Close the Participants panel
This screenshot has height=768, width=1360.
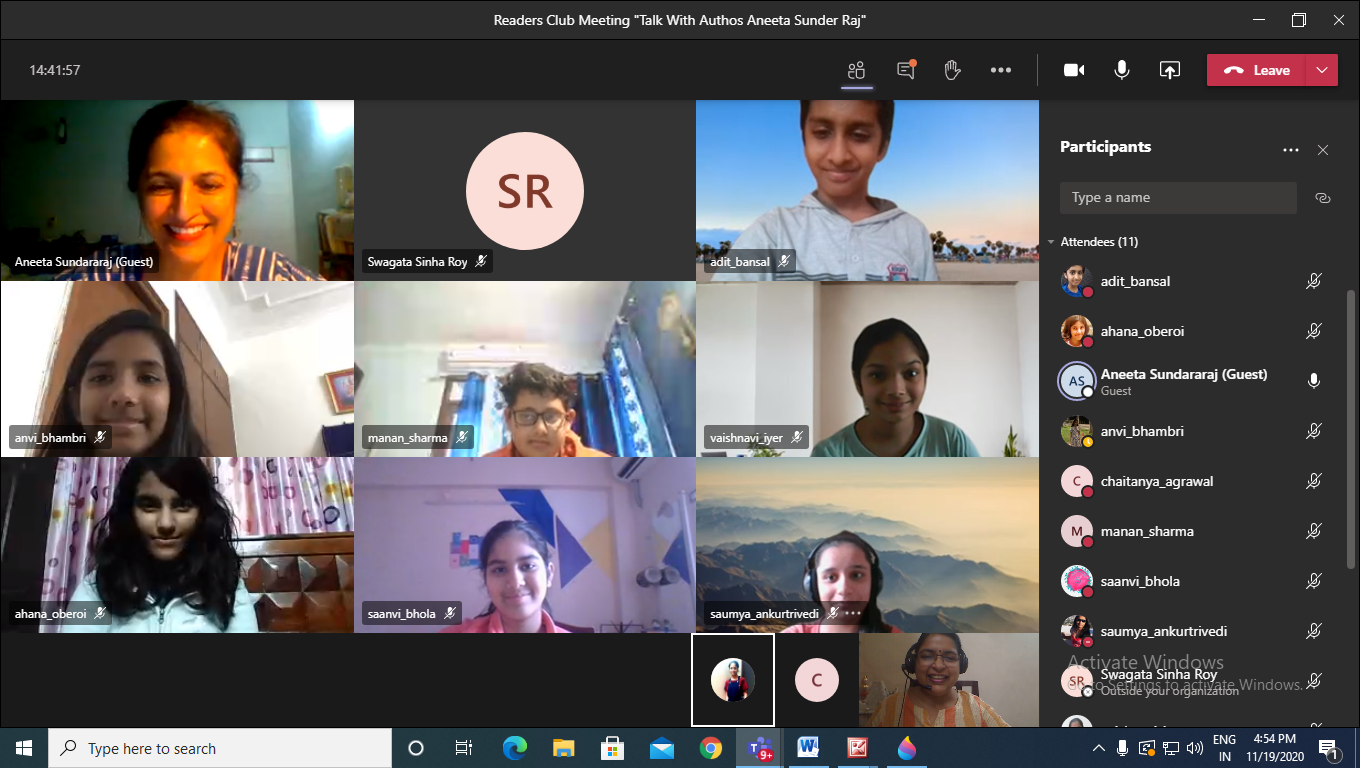pyautogui.click(x=1322, y=150)
